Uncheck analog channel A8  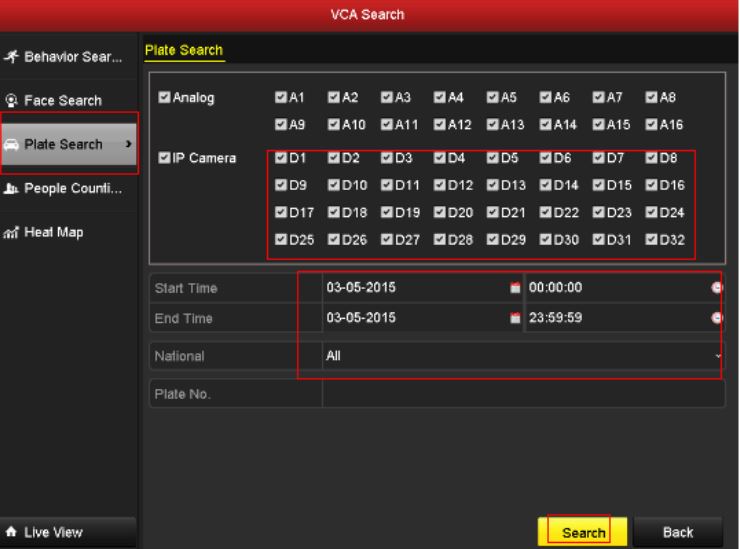click(651, 97)
